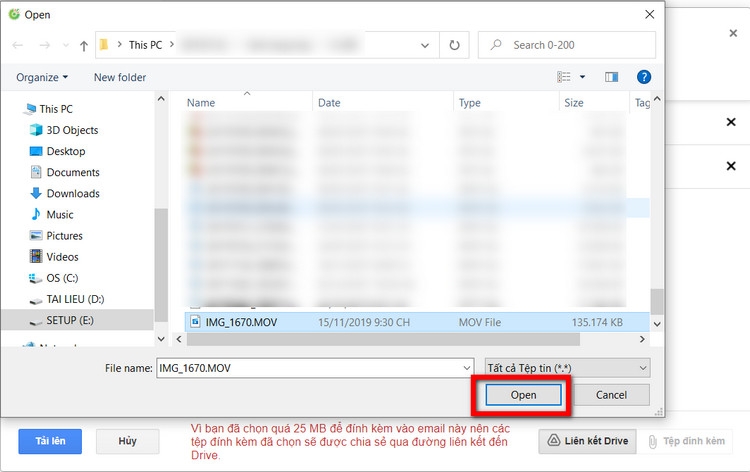The width and height of the screenshot is (750, 472).
Task: Select IMG_1670.MOV file row
Action: click(417, 322)
